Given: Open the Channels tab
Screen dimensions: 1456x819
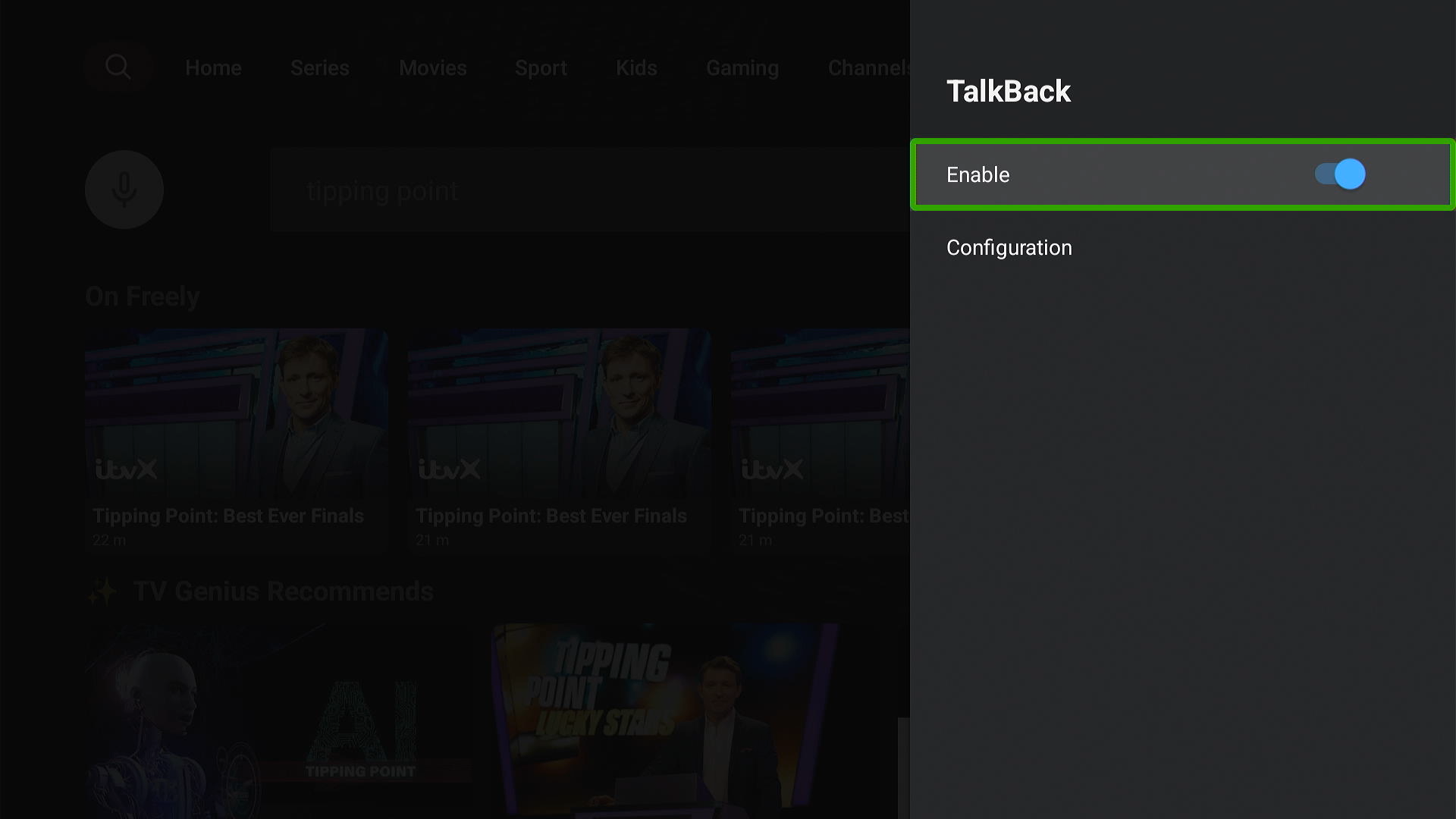Looking at the screenshot, I should point(869,68).
